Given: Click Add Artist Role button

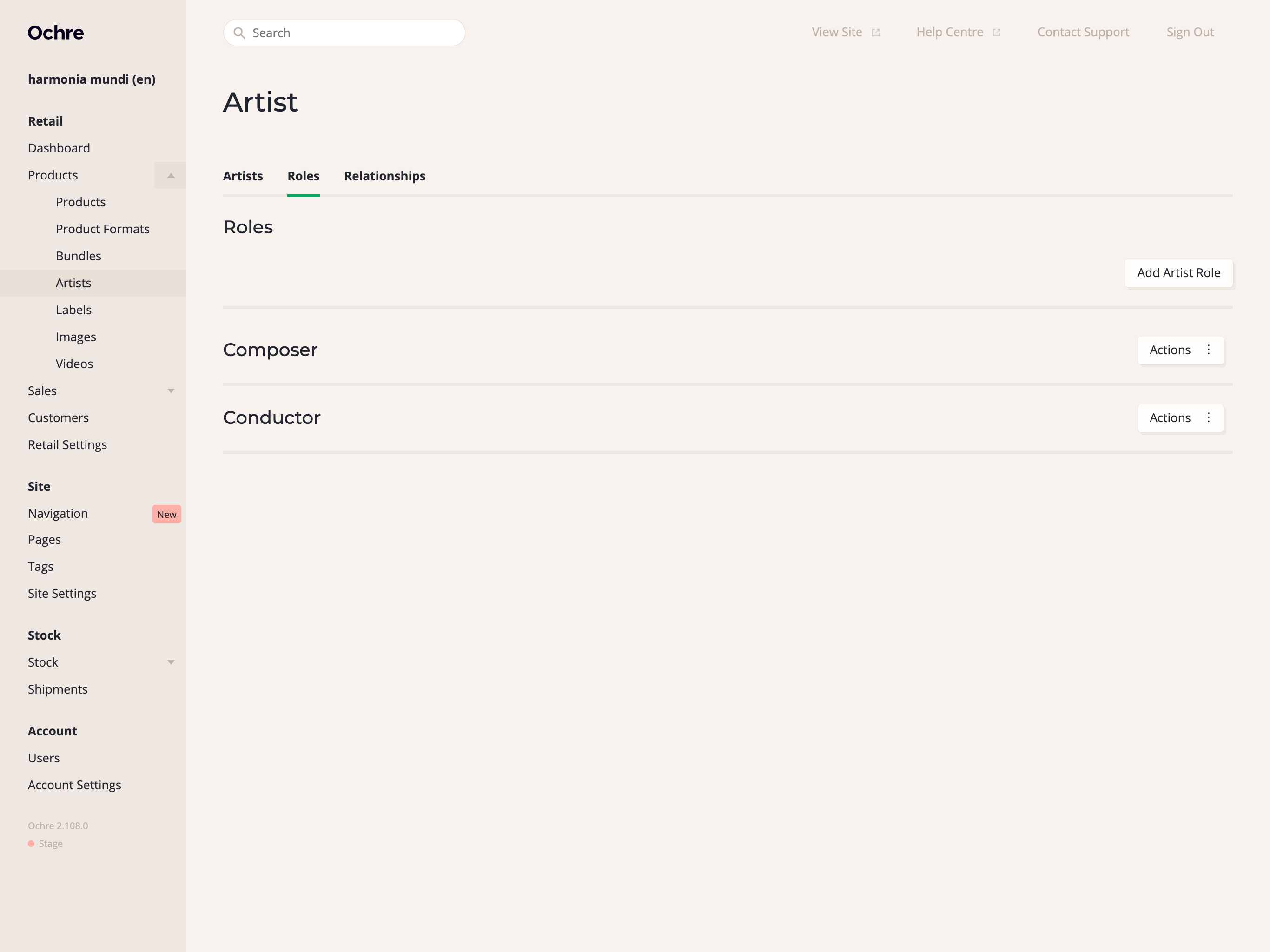Looking at the screenshot, I should (x=1178, y=273).
